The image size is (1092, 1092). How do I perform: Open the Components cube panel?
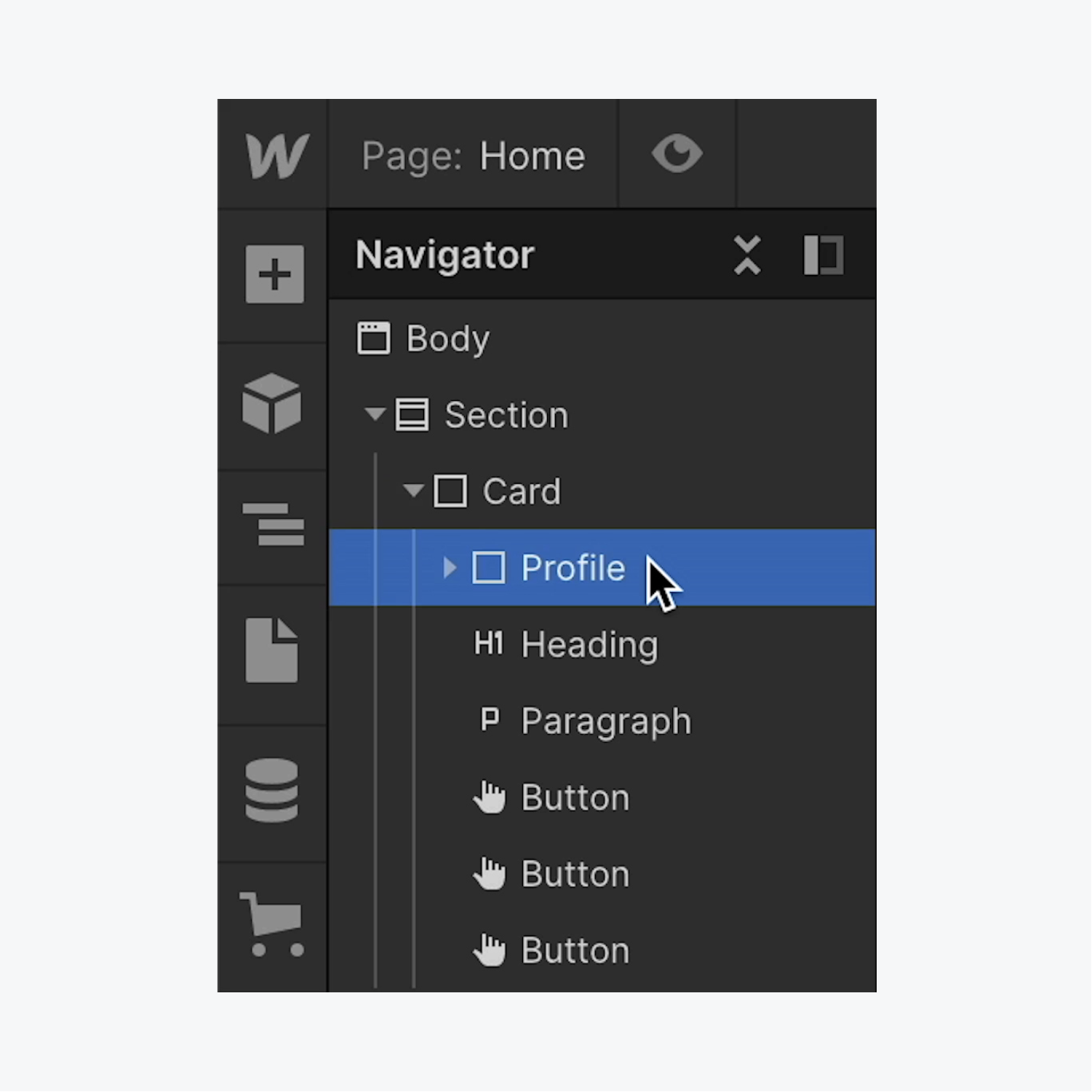click(x=272, y=403)
